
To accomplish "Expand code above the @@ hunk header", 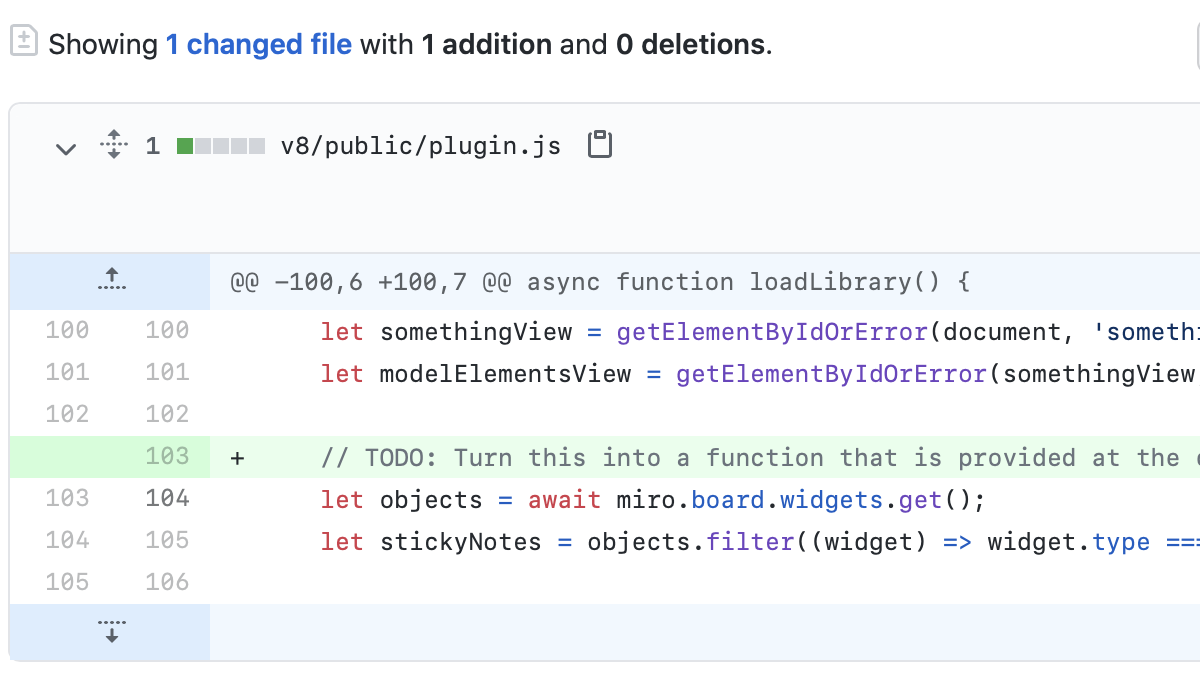I will pyautogui.click(x=110, y=280).
